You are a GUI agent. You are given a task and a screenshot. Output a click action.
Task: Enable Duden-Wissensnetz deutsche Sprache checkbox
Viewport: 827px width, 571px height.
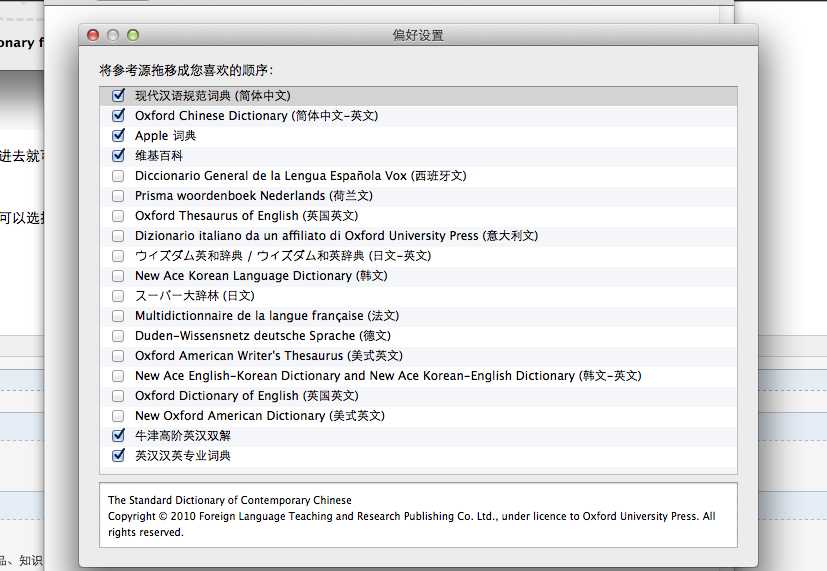118,336
